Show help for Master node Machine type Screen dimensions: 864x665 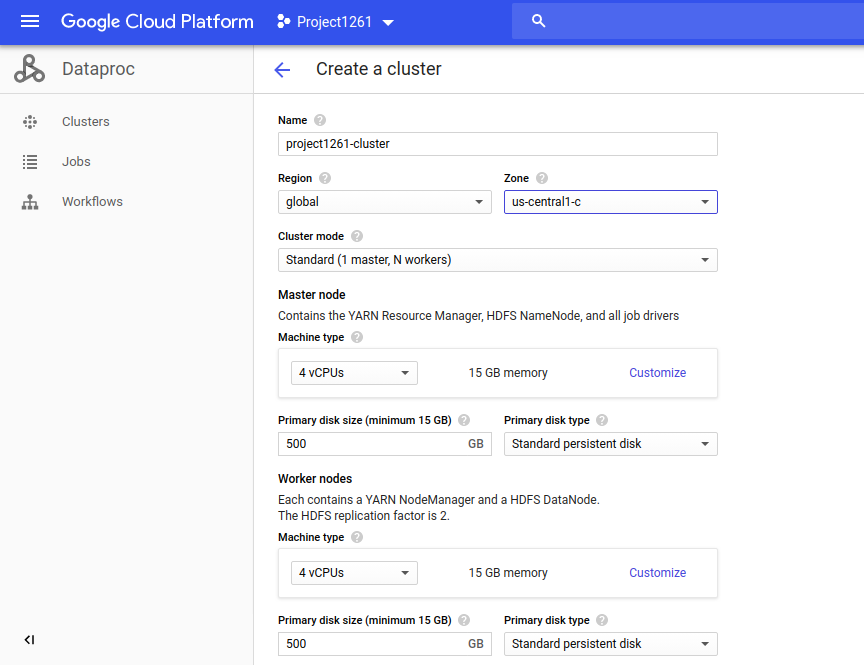(x=357, y=337)
